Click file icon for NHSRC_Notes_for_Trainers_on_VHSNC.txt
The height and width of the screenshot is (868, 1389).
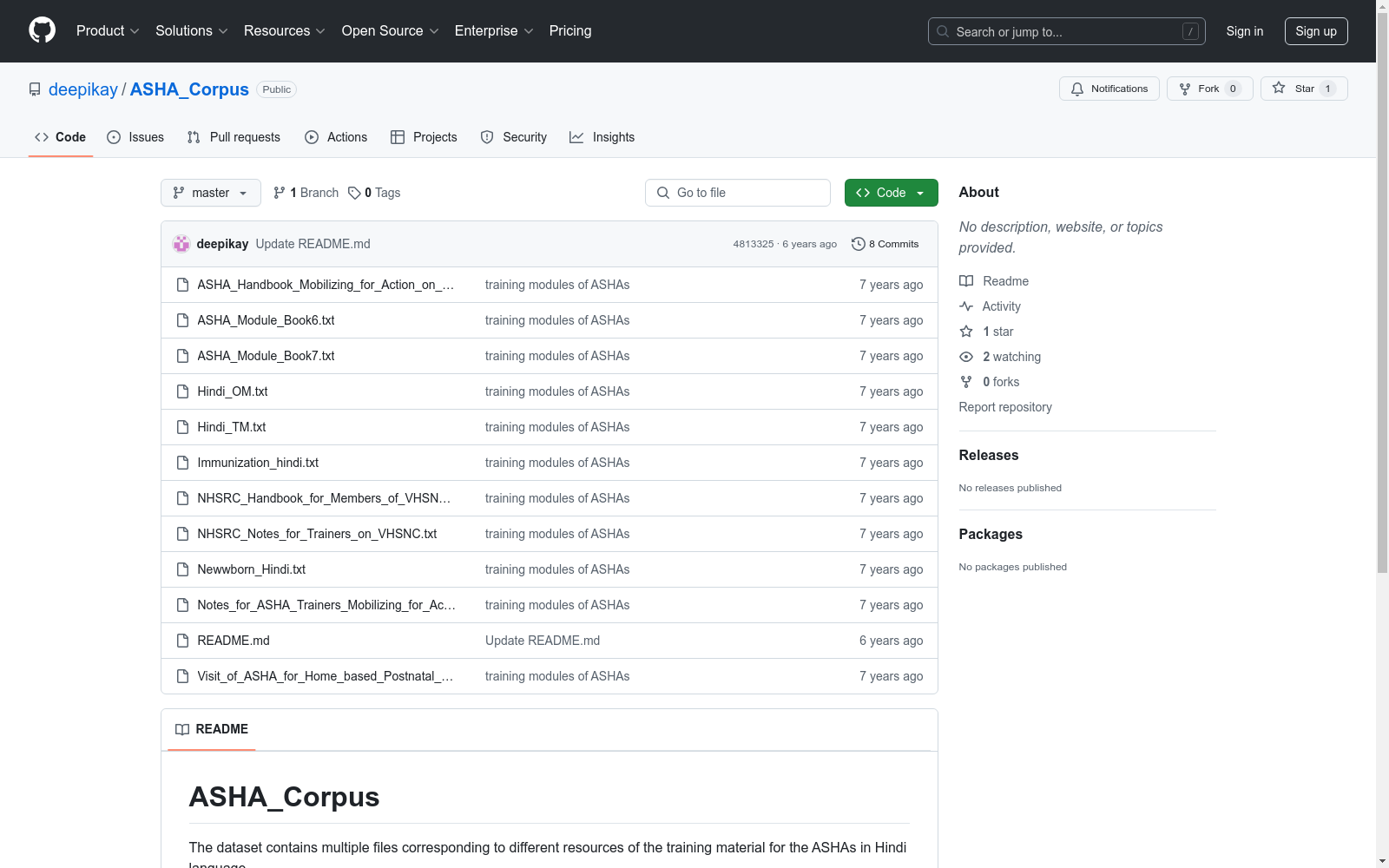pyautogui.click(x=182, y=534)
